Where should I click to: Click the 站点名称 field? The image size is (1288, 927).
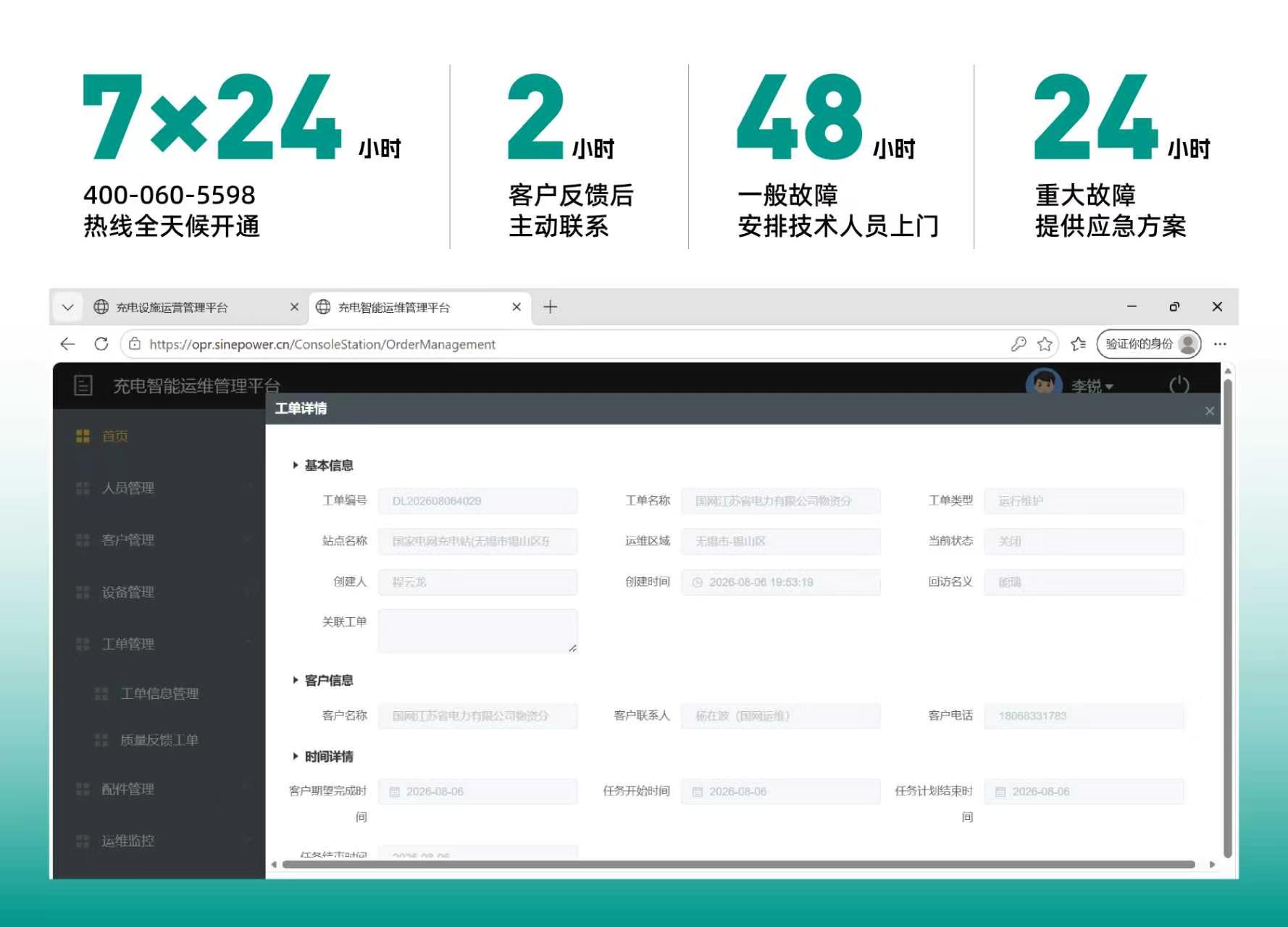tap(478, 542)
